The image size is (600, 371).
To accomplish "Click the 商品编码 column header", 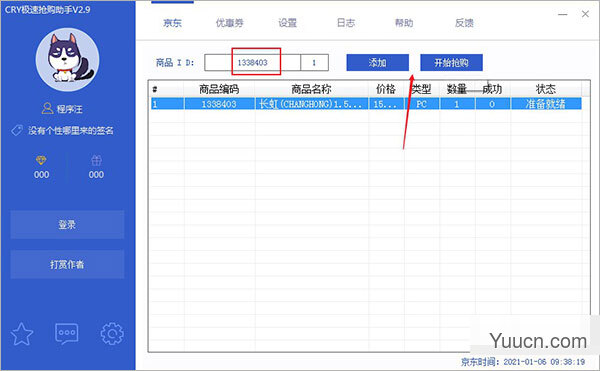I will point(219,89).
